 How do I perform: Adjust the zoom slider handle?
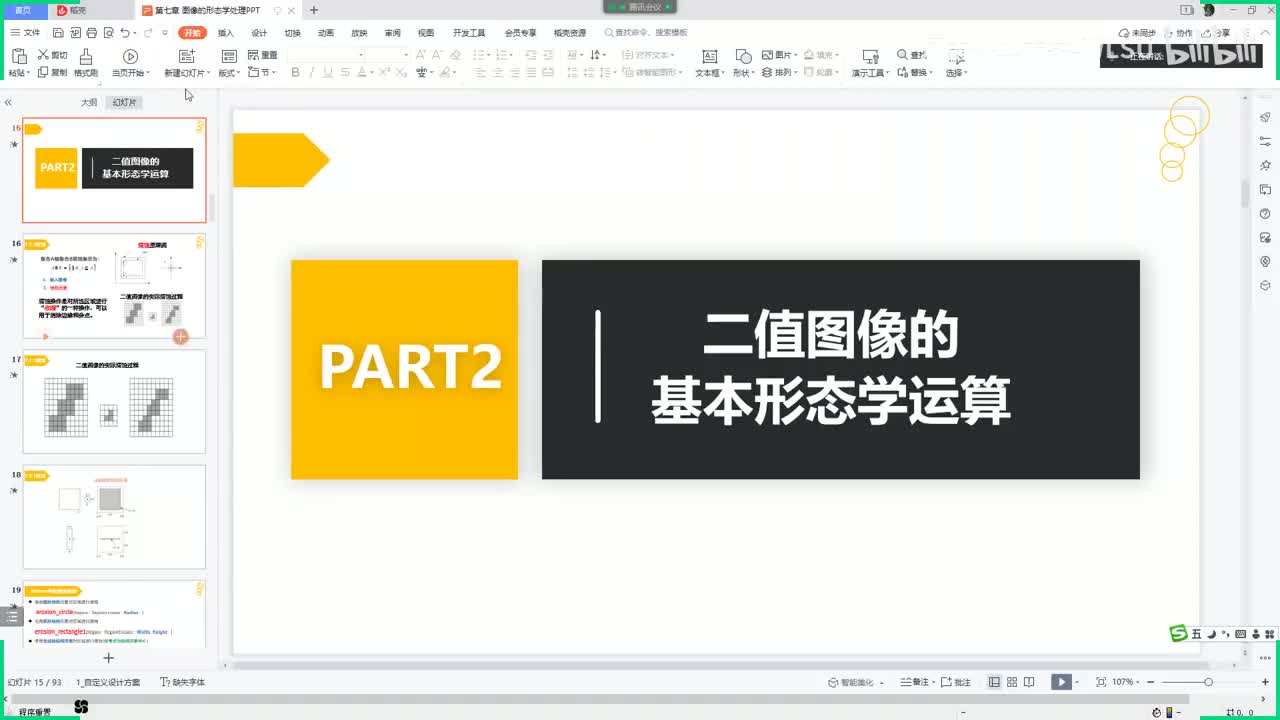pyautogui.click(x=1208, y=682)
